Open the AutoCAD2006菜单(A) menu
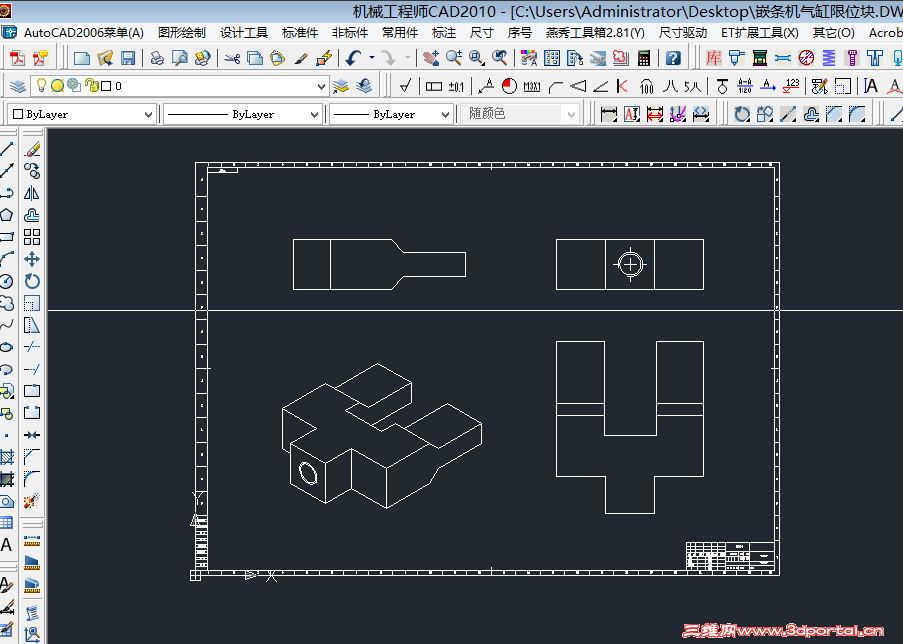903x644 pixels. (84, 33)
